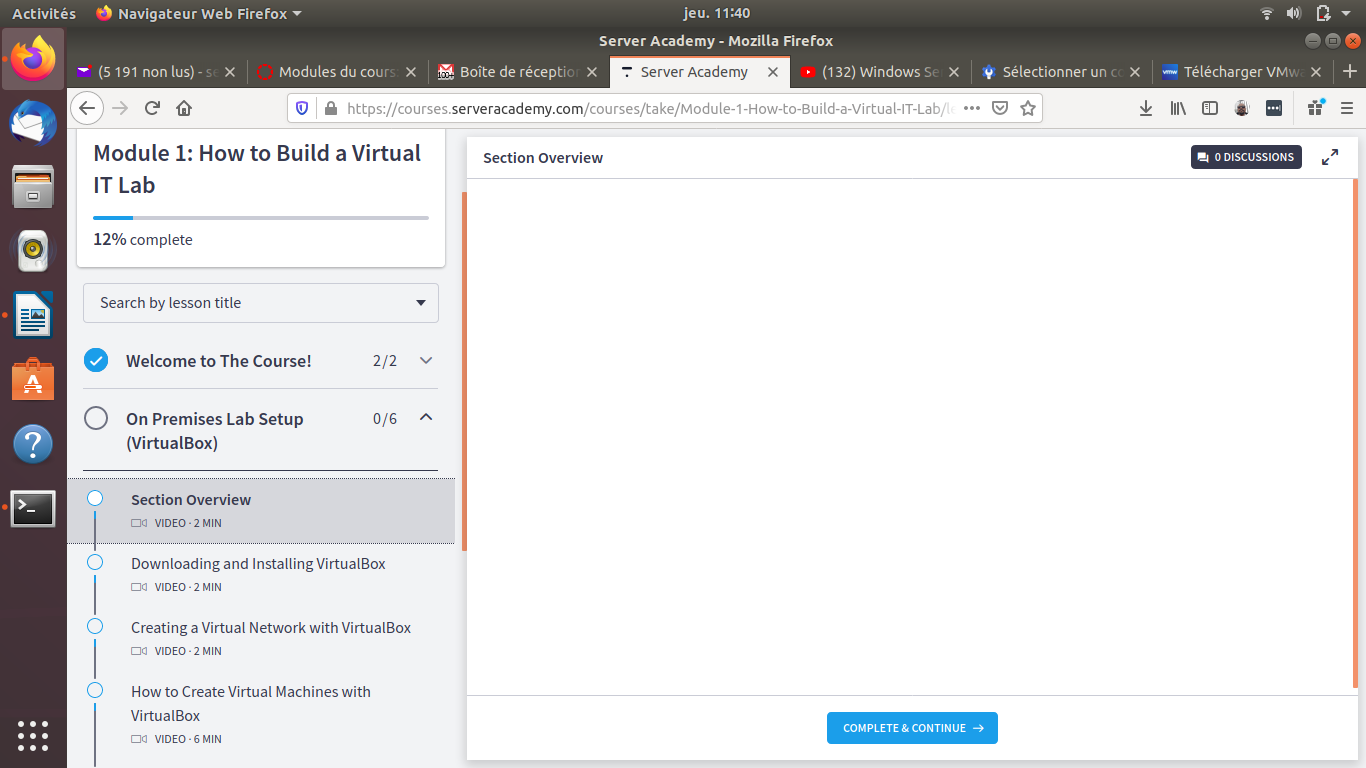
Task: Mark Section Overview lesson circle complete
Action: pos(95,498)
